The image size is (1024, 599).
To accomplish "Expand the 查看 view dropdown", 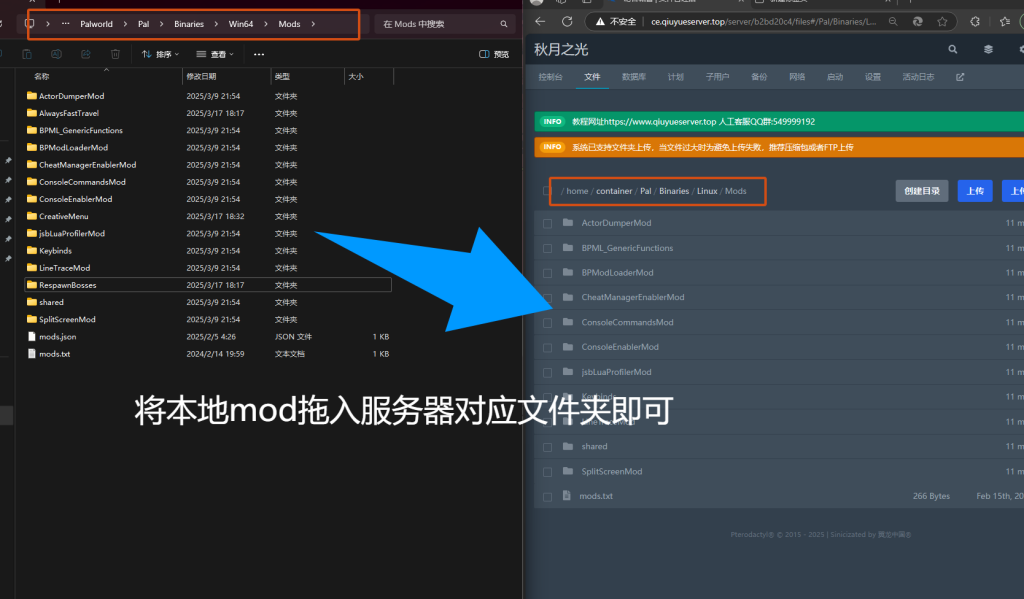I will [x=215, y=54].
